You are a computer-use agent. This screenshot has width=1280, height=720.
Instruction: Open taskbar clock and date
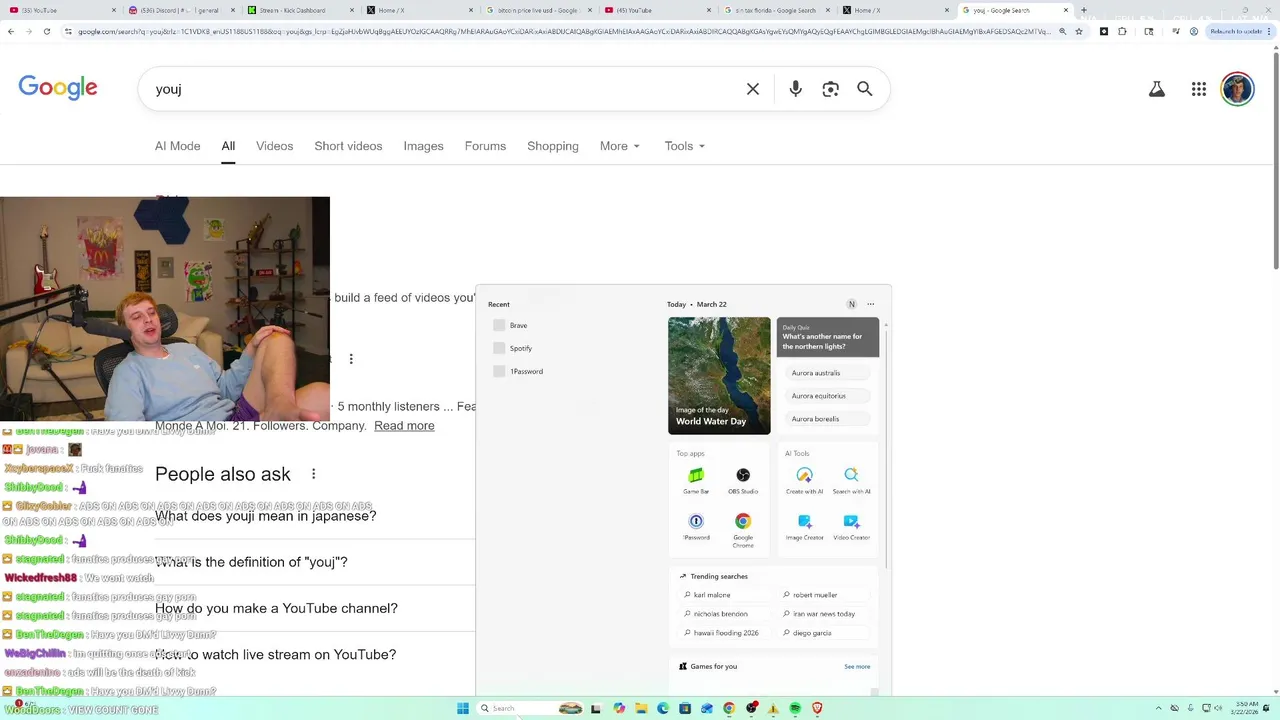click(1246, 708)
